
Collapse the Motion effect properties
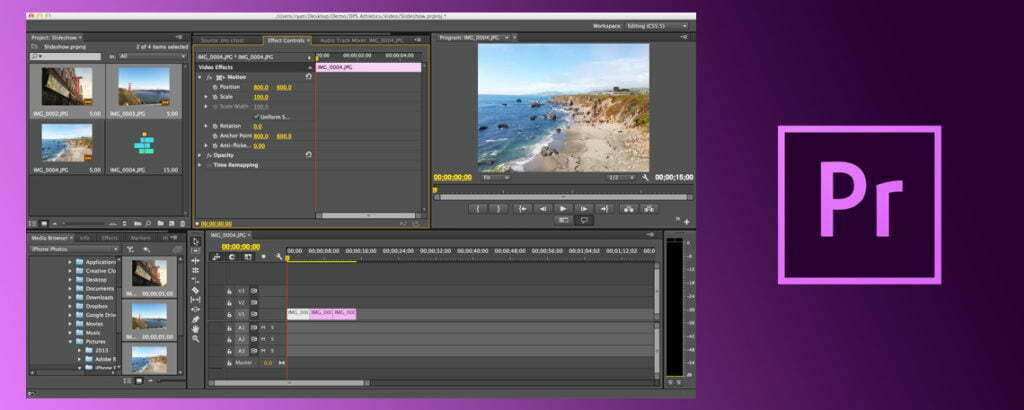tap(200, 77)
